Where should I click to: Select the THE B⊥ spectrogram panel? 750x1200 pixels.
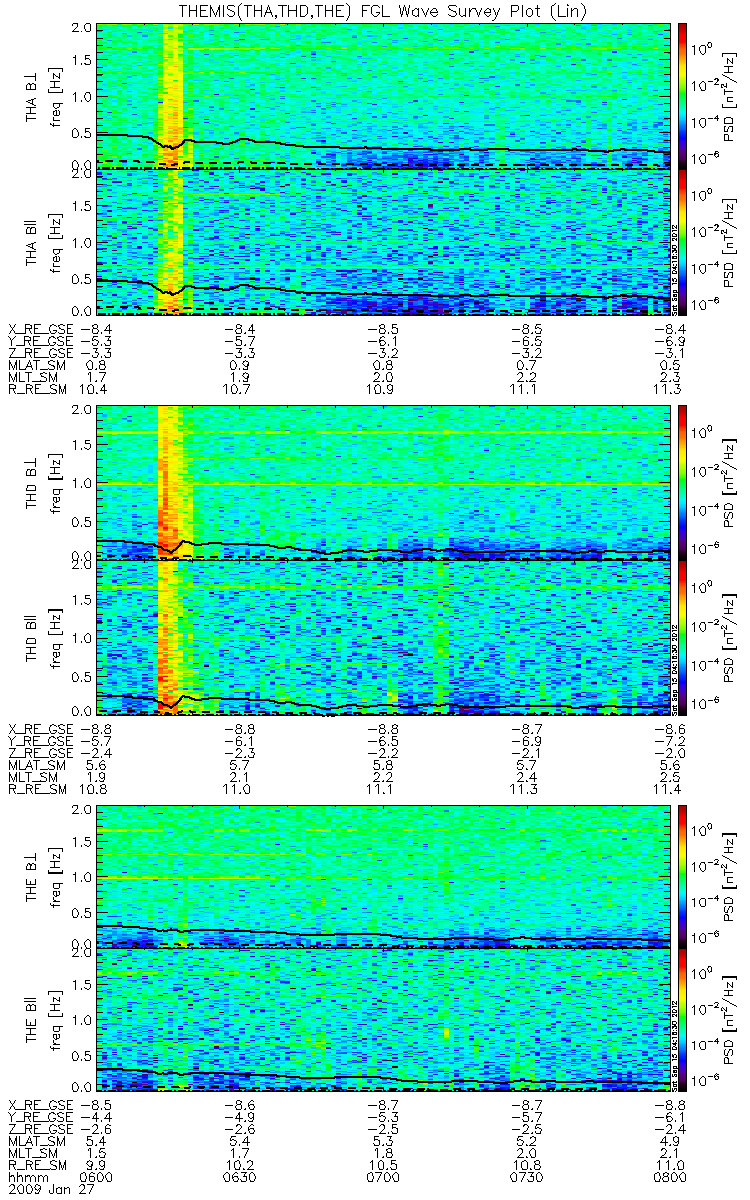click(x=383, y=876)
